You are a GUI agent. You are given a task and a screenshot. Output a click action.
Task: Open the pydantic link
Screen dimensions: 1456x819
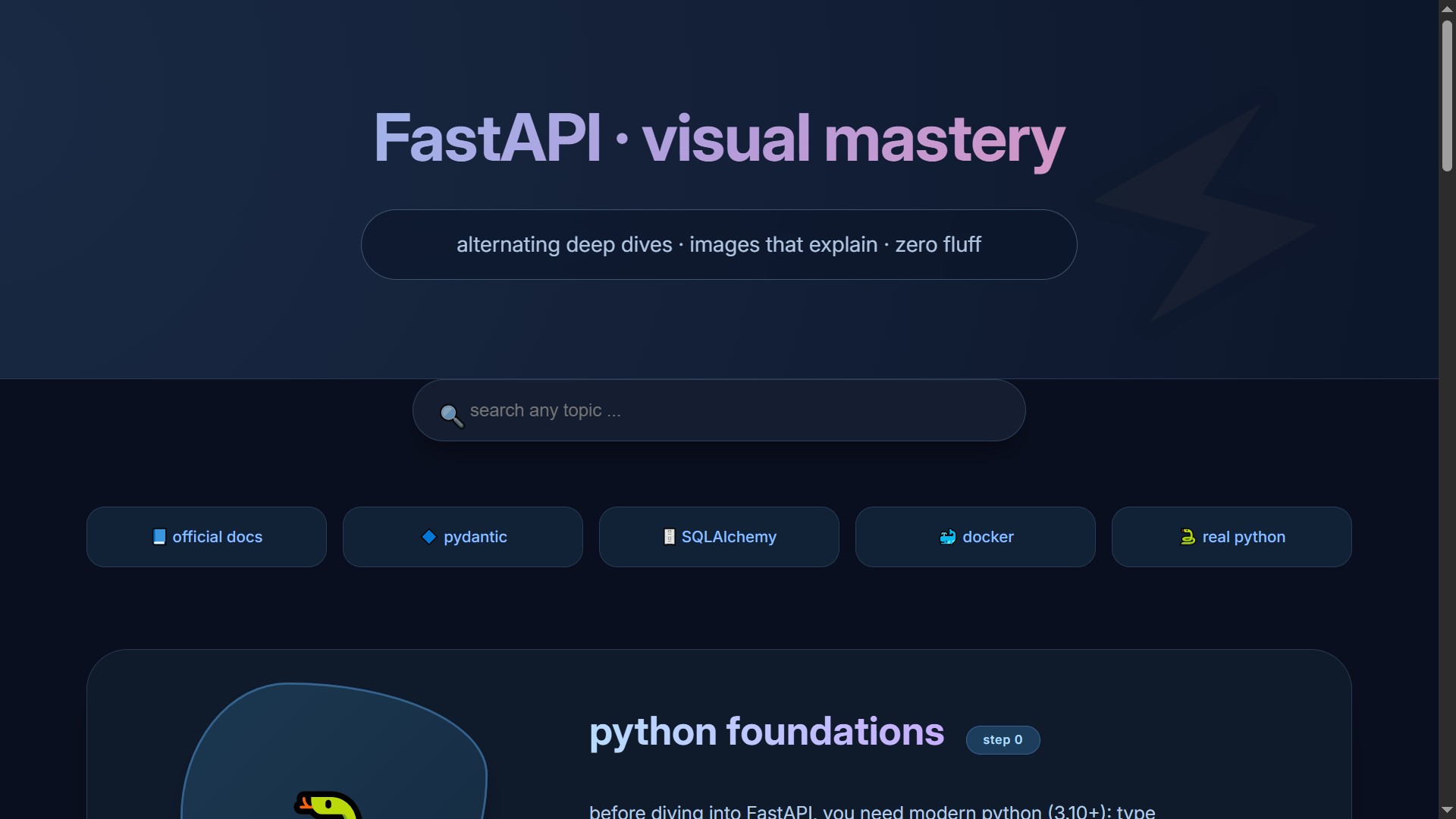(463, 537)
